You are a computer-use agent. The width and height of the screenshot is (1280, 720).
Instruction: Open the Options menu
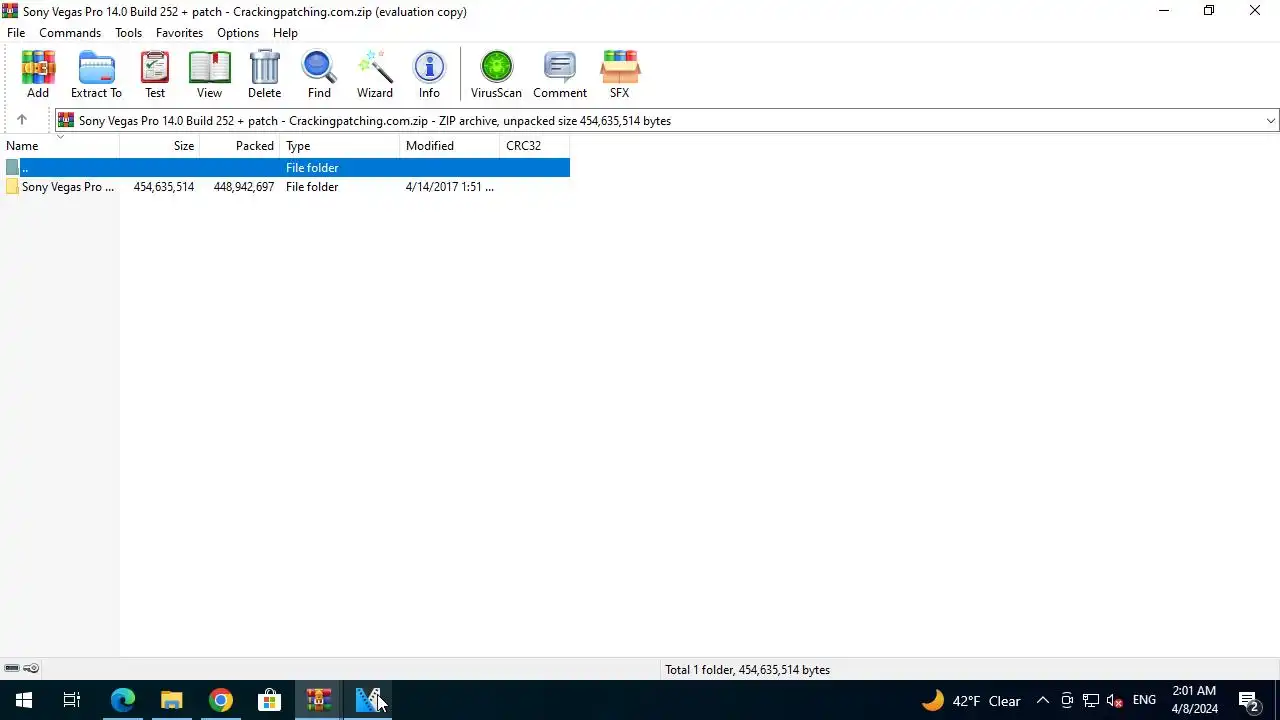pos(238,32)
